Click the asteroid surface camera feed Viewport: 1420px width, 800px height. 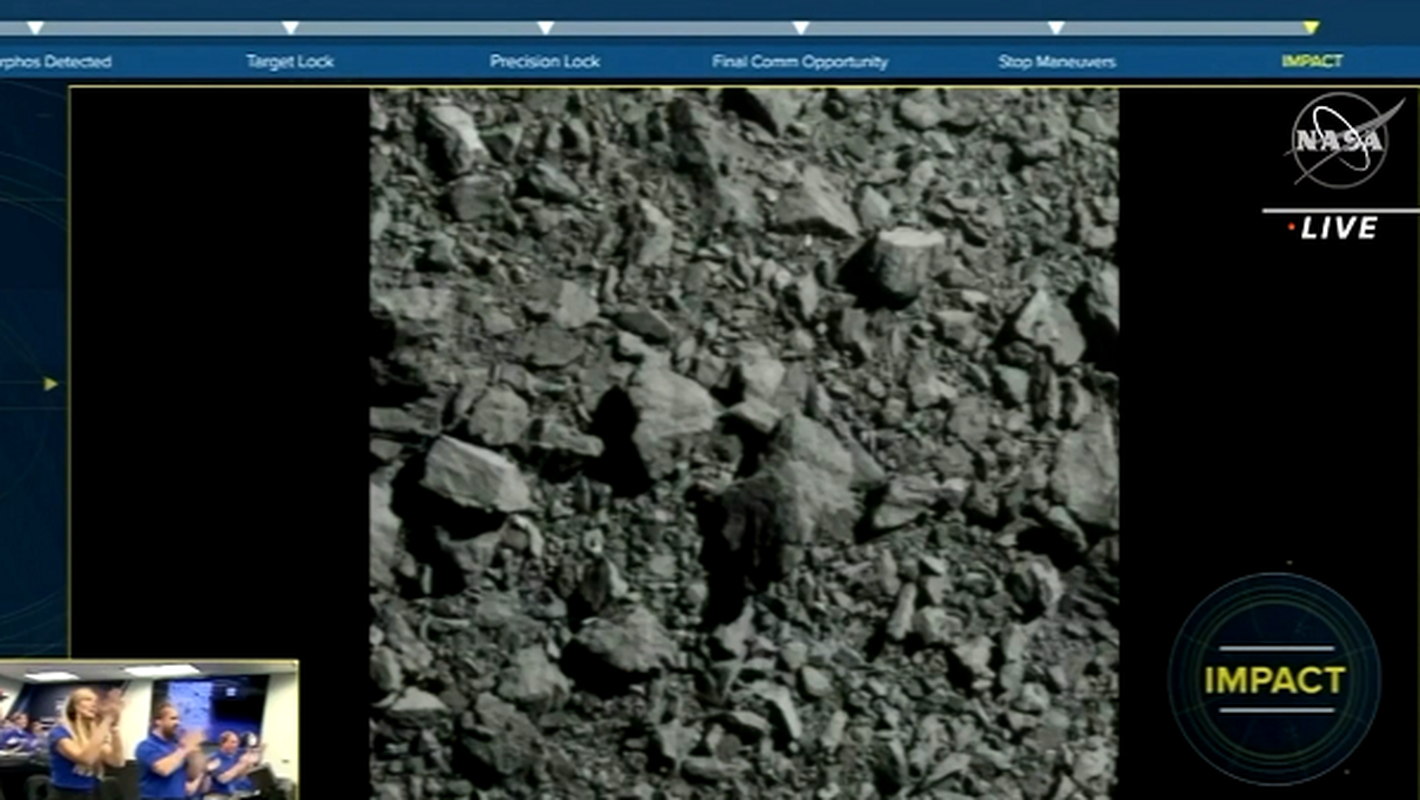[x=744, y=444]
